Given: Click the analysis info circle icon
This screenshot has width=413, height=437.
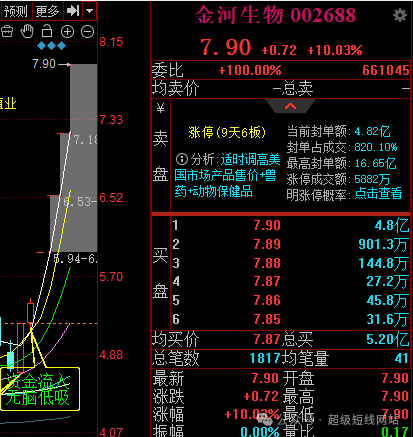Looking at the screenshot, I should (181, 159).
